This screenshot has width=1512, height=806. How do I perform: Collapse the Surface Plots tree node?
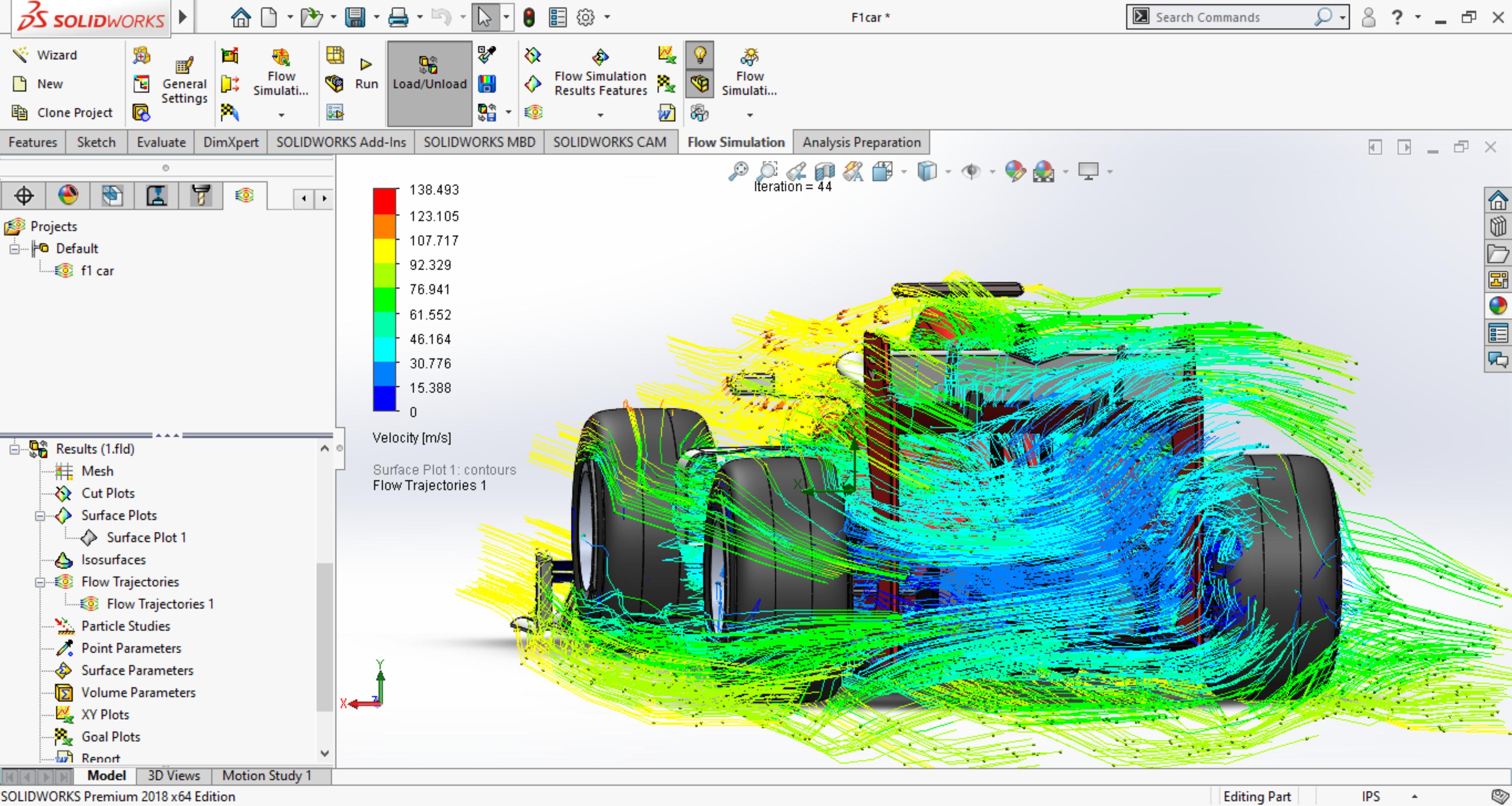pos(40,515)
